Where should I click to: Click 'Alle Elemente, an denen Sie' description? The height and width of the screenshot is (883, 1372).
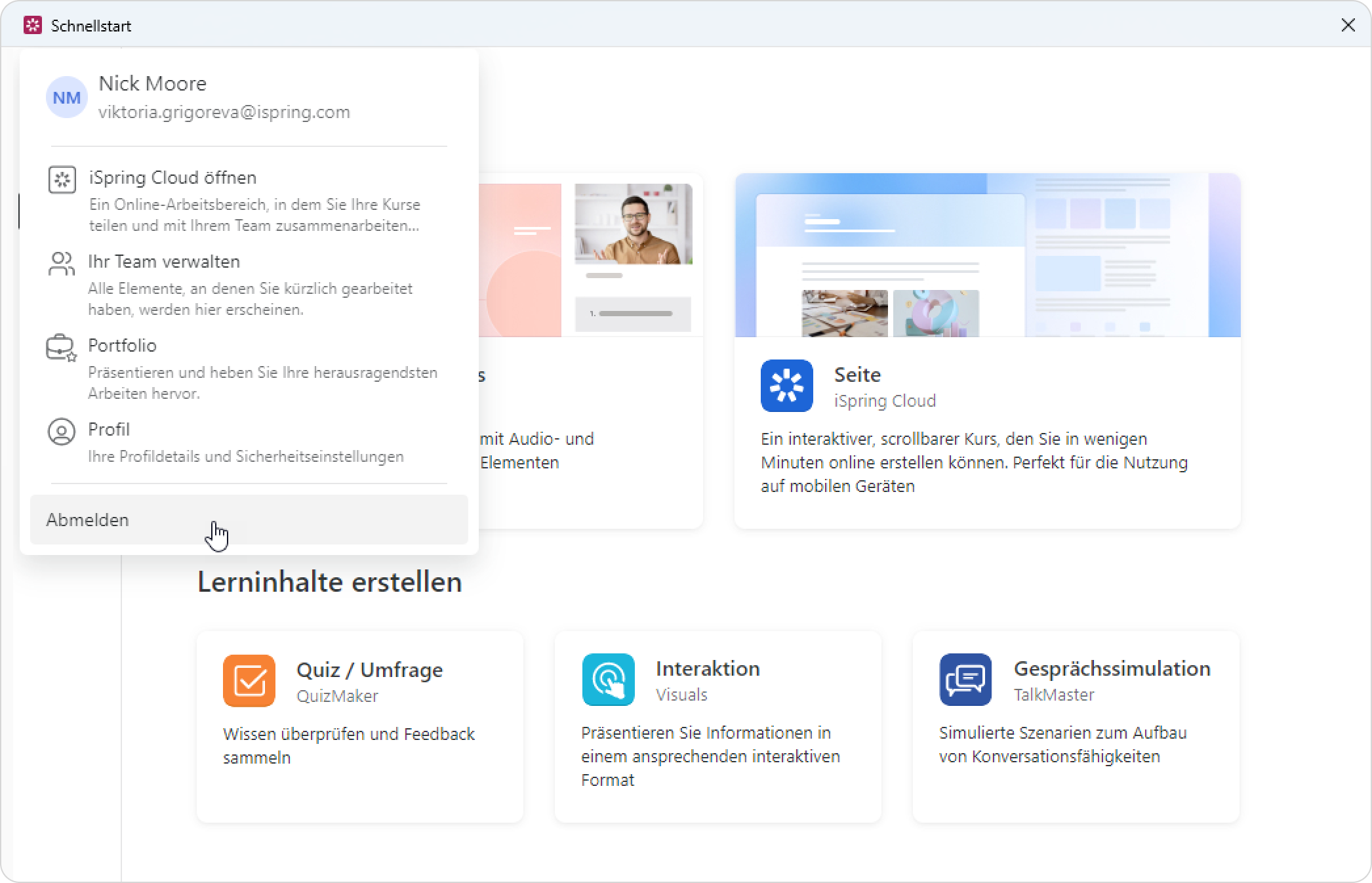coord(251,299)
